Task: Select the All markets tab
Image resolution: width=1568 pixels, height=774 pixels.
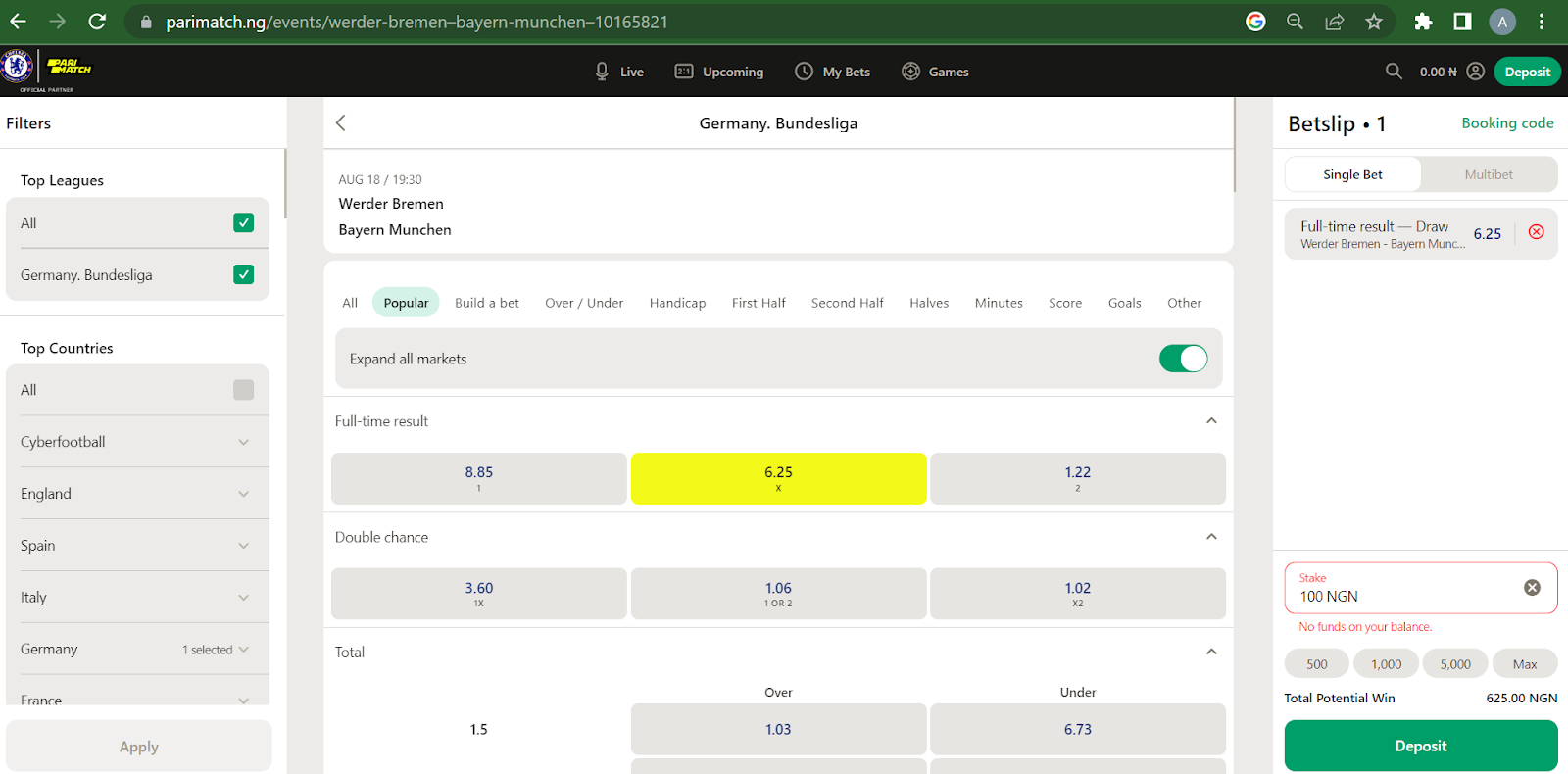Action: 350,303
